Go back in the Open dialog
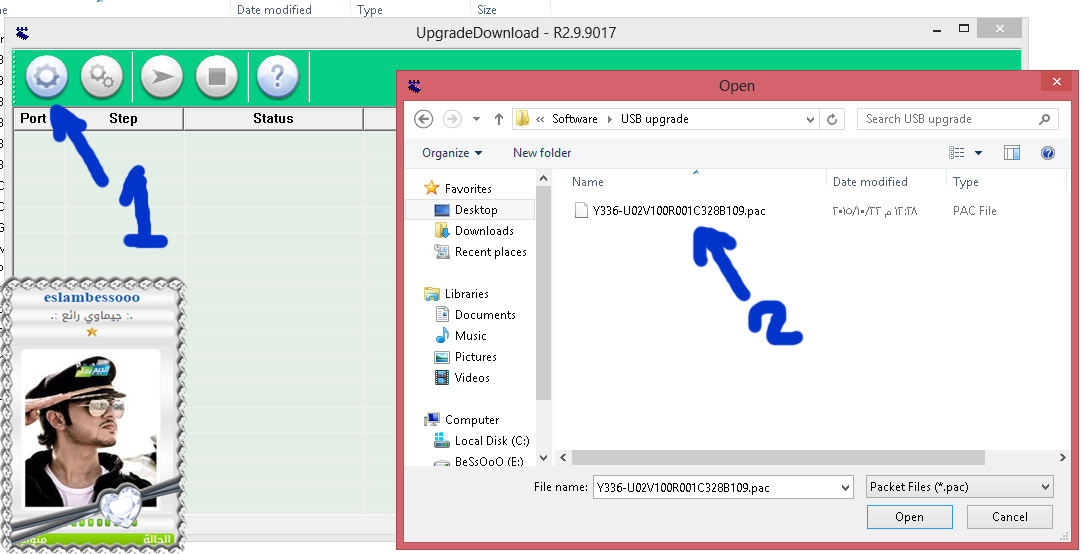This screenshot has width=1089, height=554. click(x=424, y=119)
